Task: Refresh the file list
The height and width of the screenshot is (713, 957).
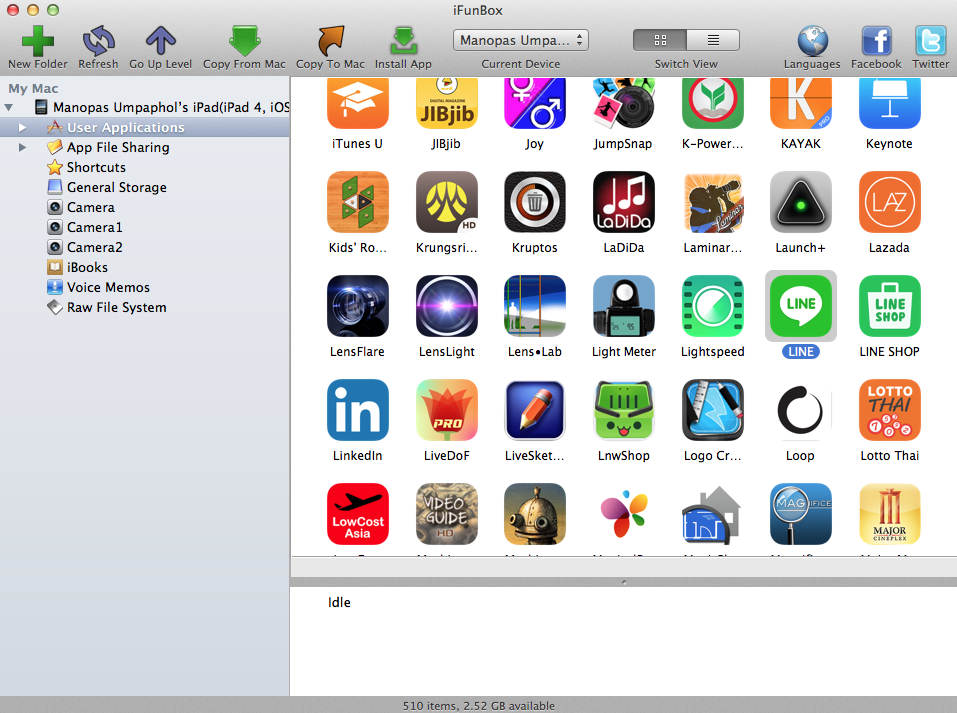Action: tap(98, 41)
